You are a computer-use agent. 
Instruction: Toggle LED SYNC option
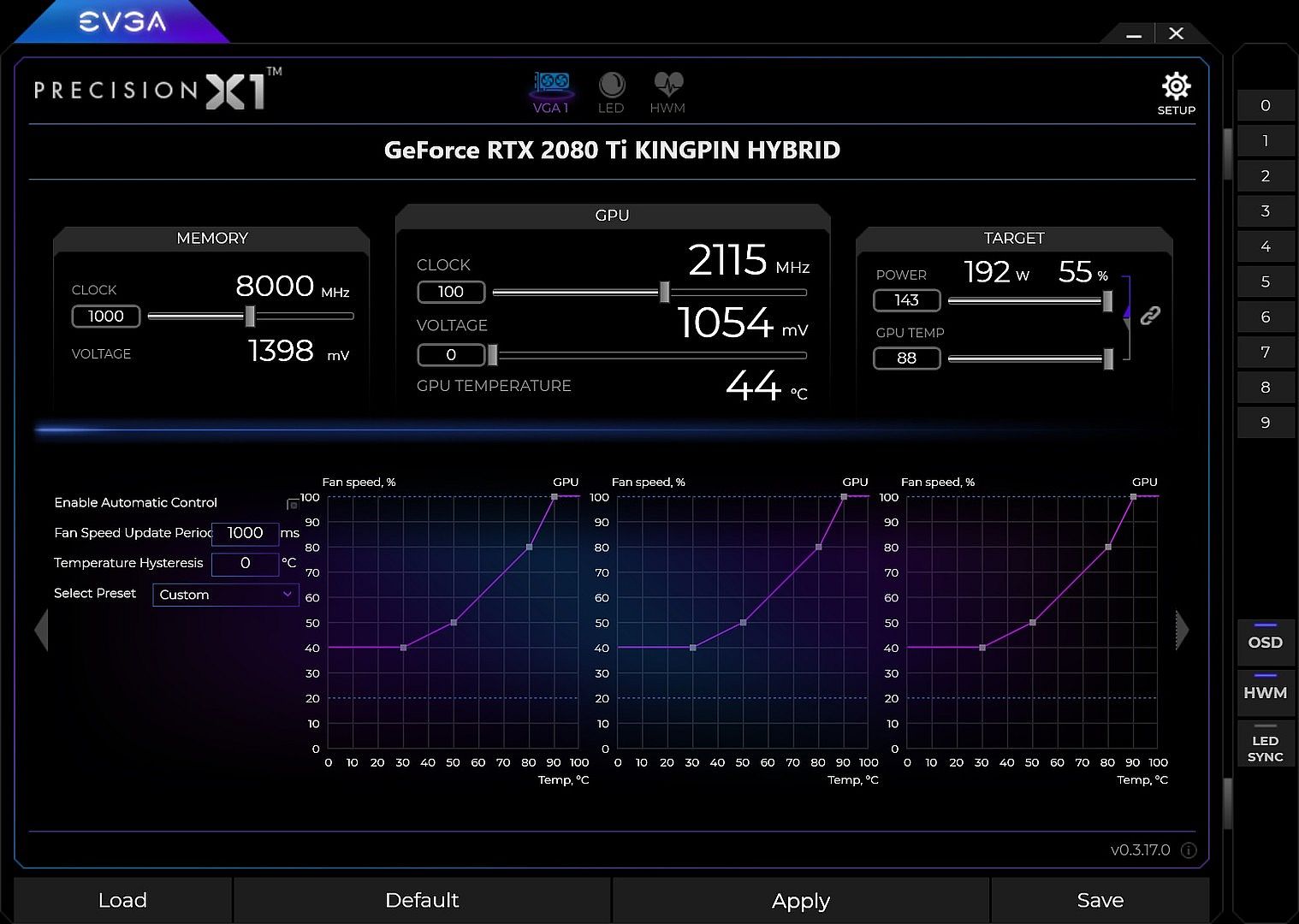point(1265,748)
